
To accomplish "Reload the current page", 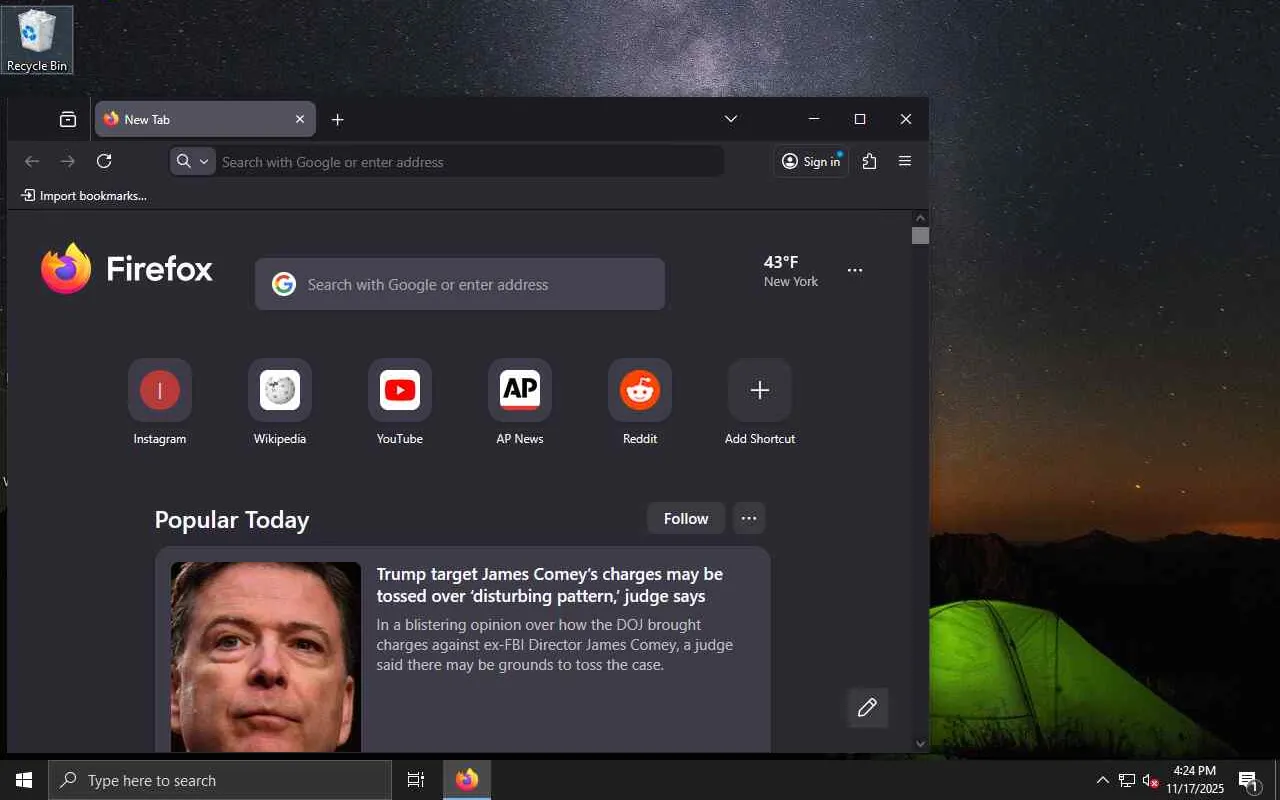I will (104, 161).
